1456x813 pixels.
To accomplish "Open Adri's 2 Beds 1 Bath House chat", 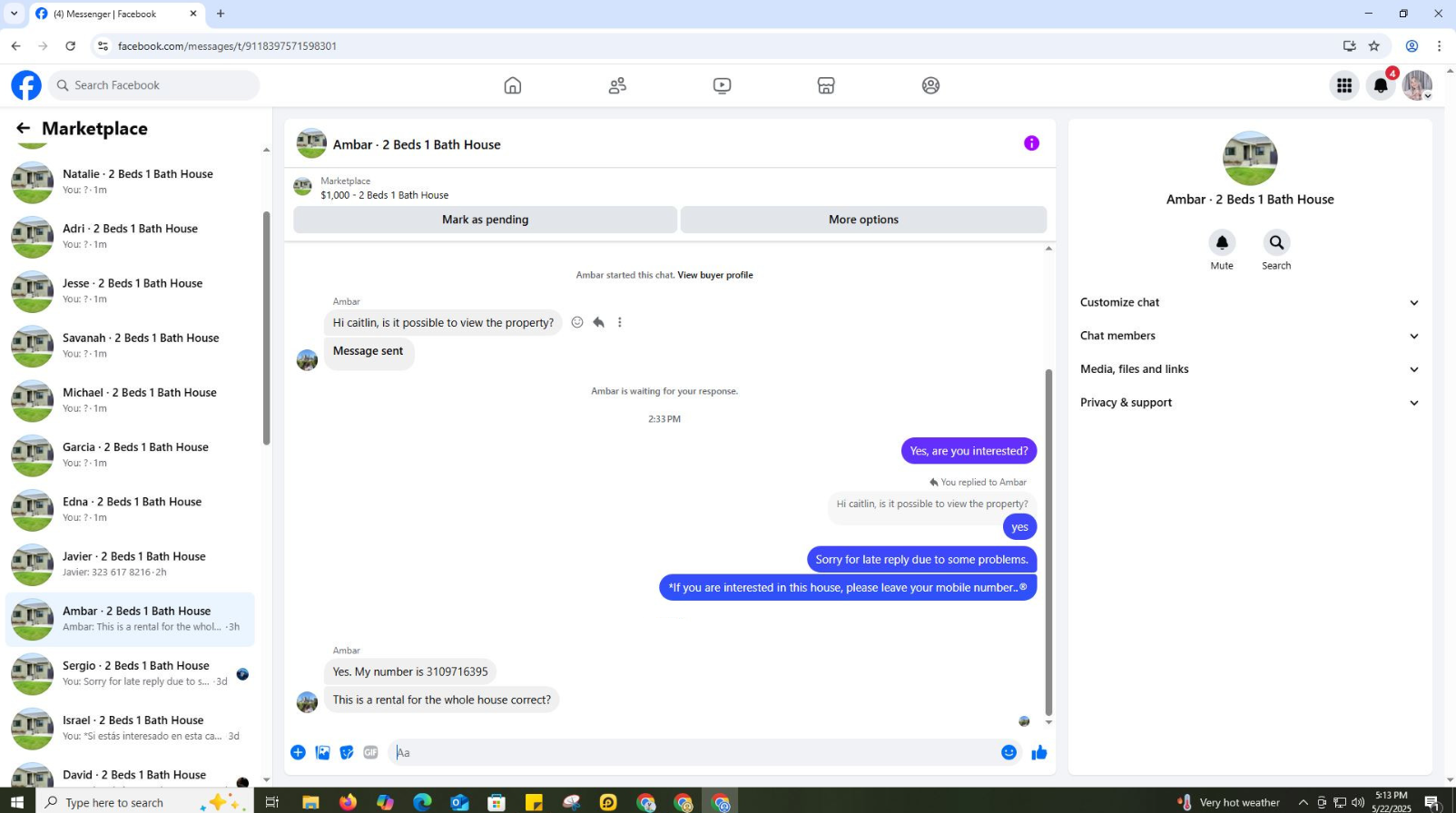I will (x=131, y=236).
